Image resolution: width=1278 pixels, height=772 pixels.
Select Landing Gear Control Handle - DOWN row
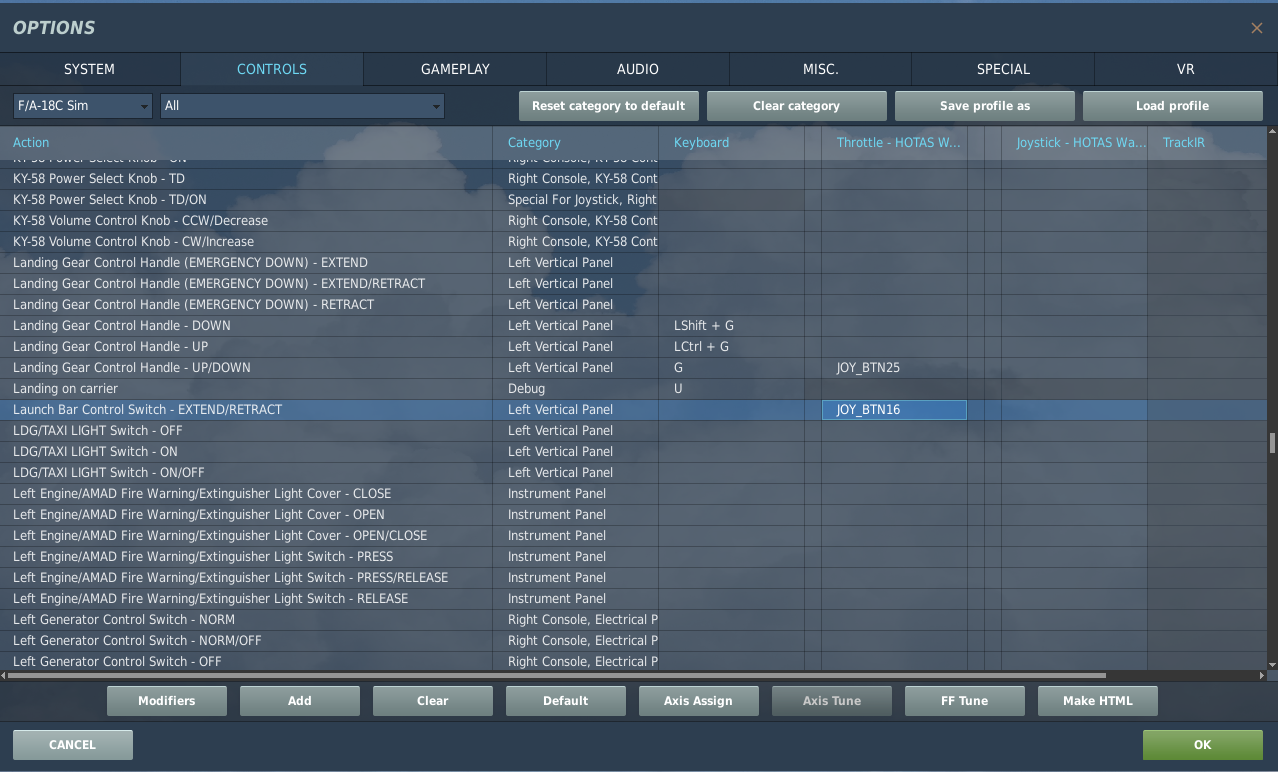[x=633, y=326]
